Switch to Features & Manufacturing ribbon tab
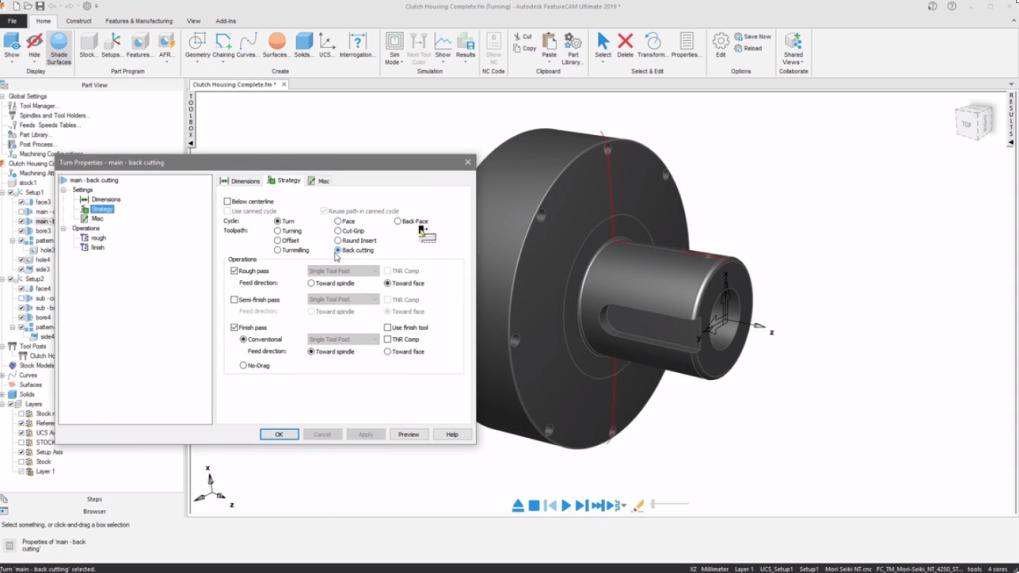 pyautogui.click(x=139, y=21)
